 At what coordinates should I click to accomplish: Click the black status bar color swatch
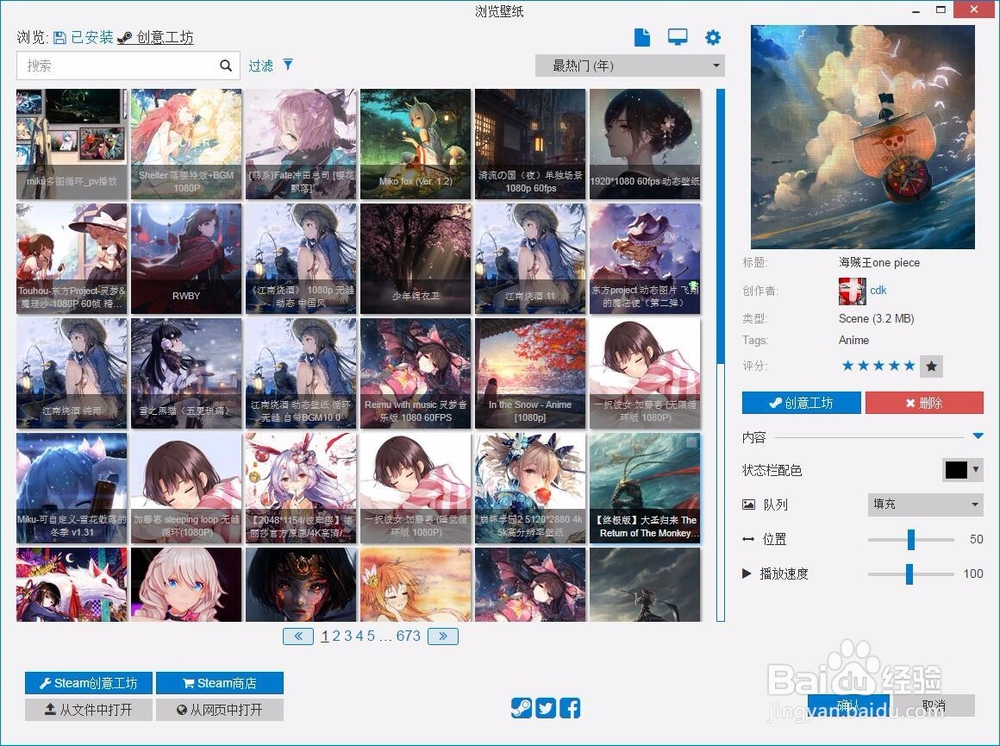pos(956,470)
